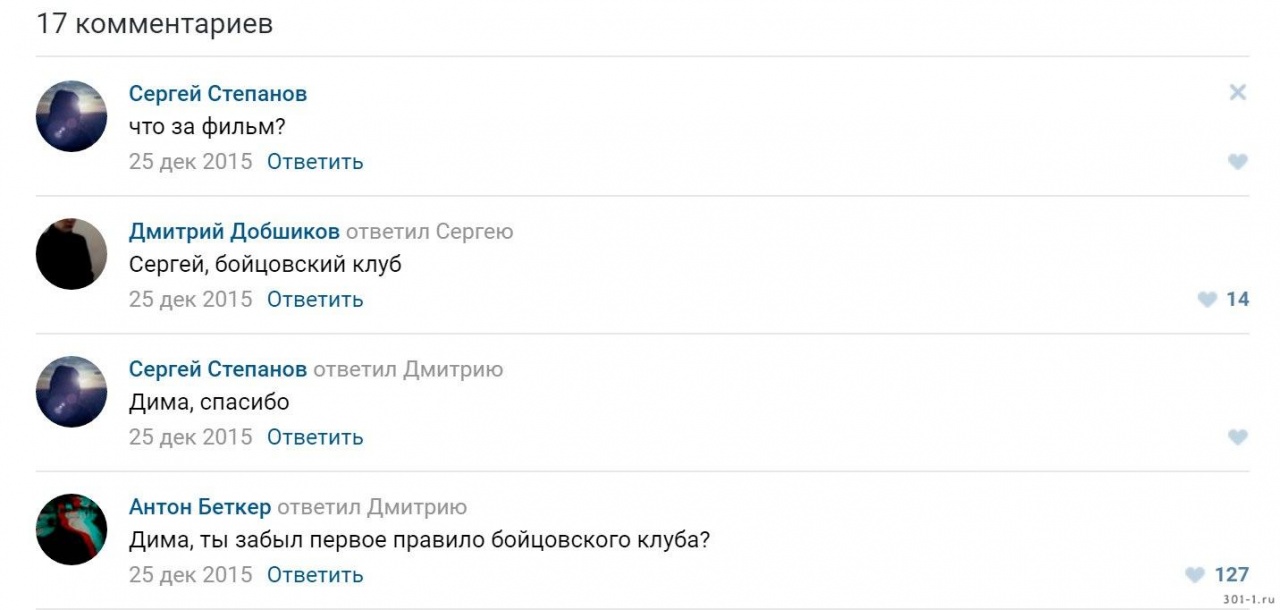Delete first comment using the X icon
Viewport: 1280px width, 610px height.
pos(1237,93)
